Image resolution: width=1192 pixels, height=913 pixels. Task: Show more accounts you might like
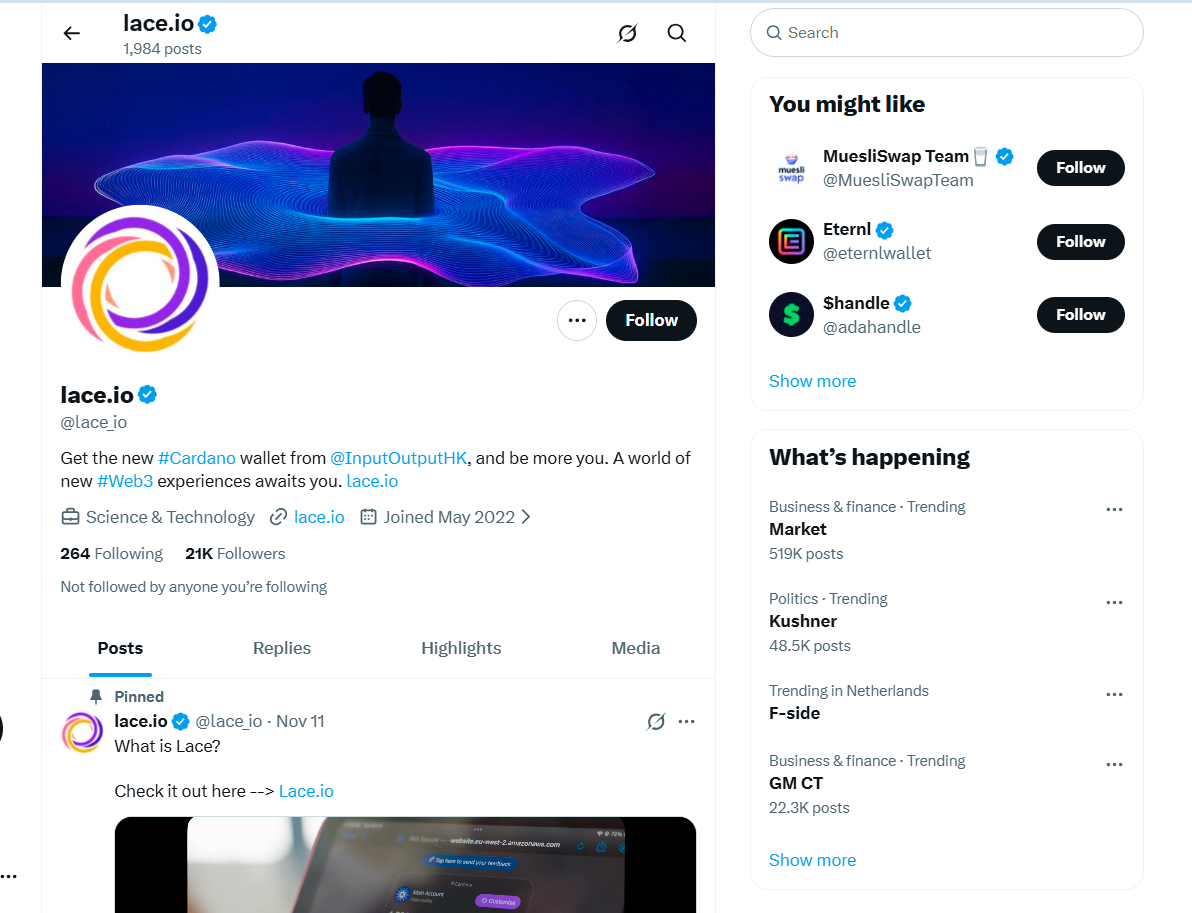pyautogui.click(x=812, y=381)
